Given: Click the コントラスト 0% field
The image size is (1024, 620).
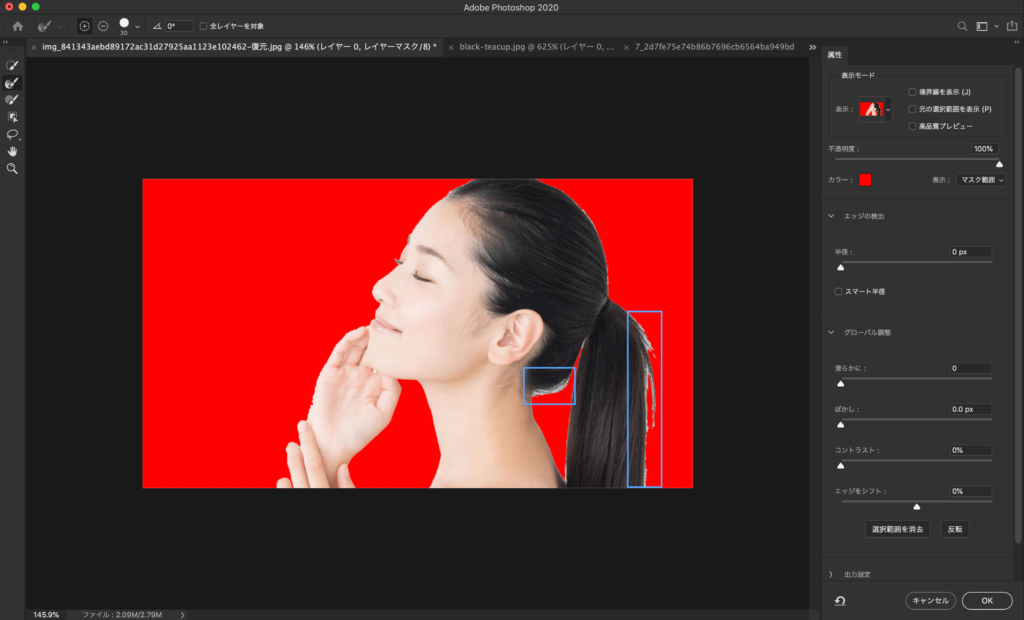Looking at the screenshot, I should pos(970,450).
